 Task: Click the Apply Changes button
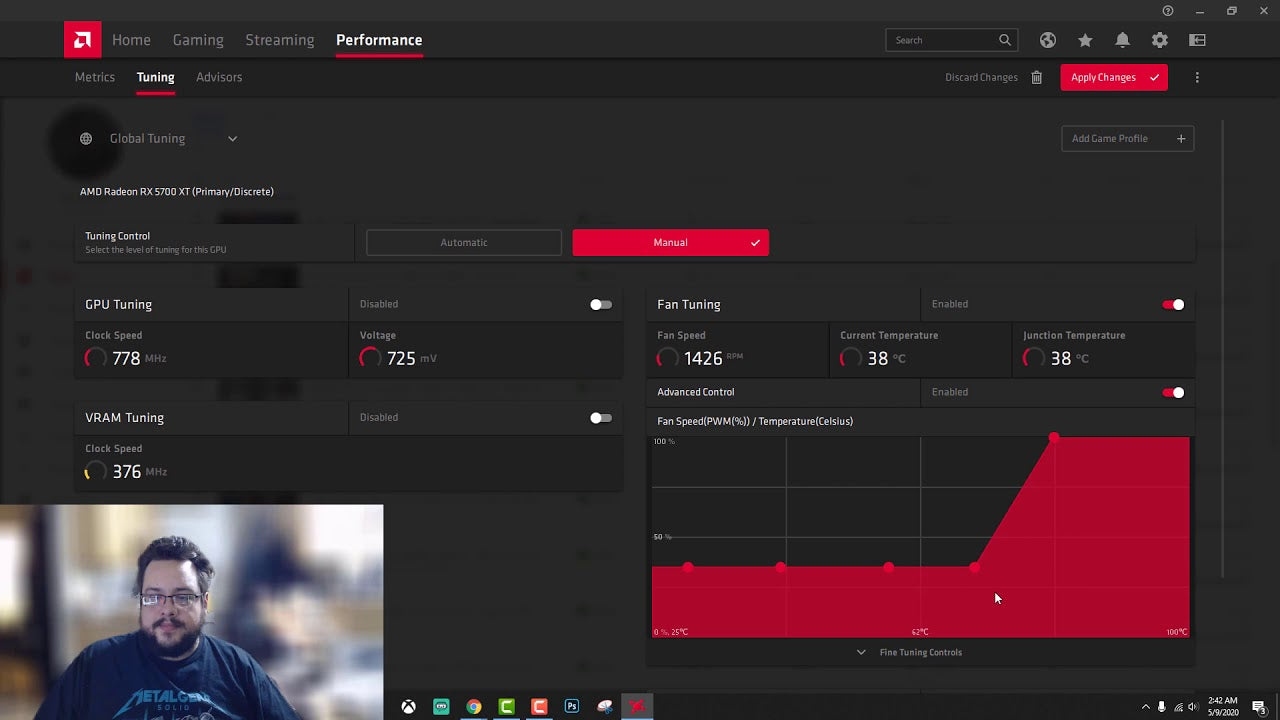pos(1113,77)
